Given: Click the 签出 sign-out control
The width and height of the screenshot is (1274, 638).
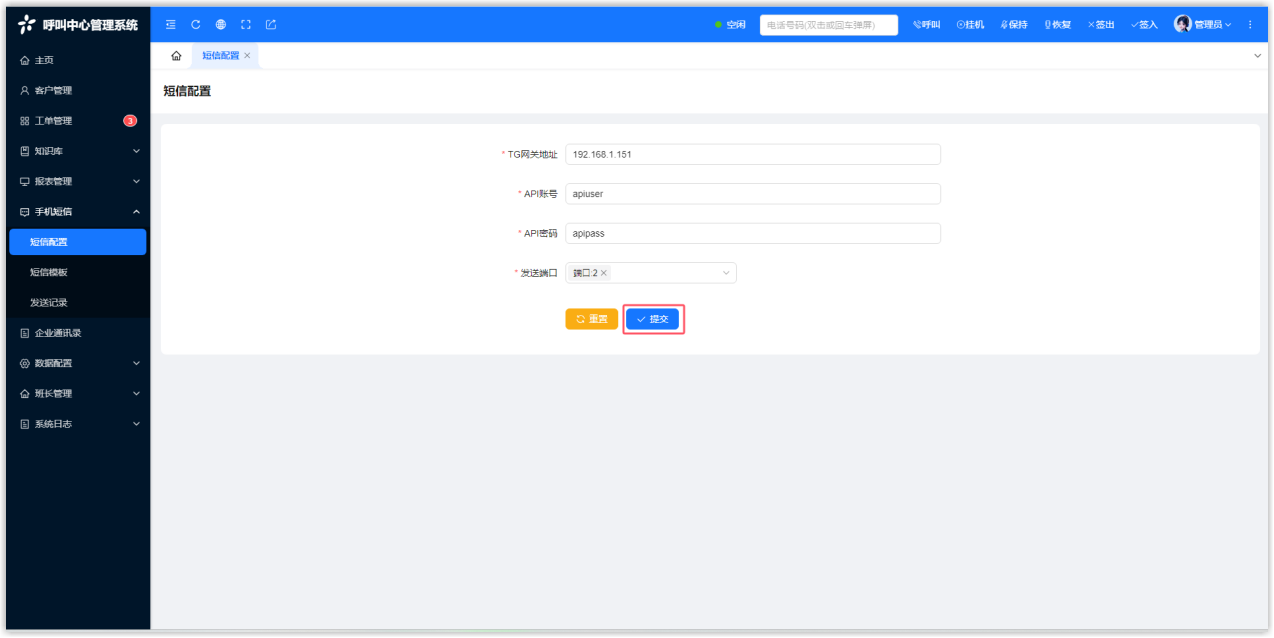Looking at the screenshot, I should click(x=1101, y=25).
